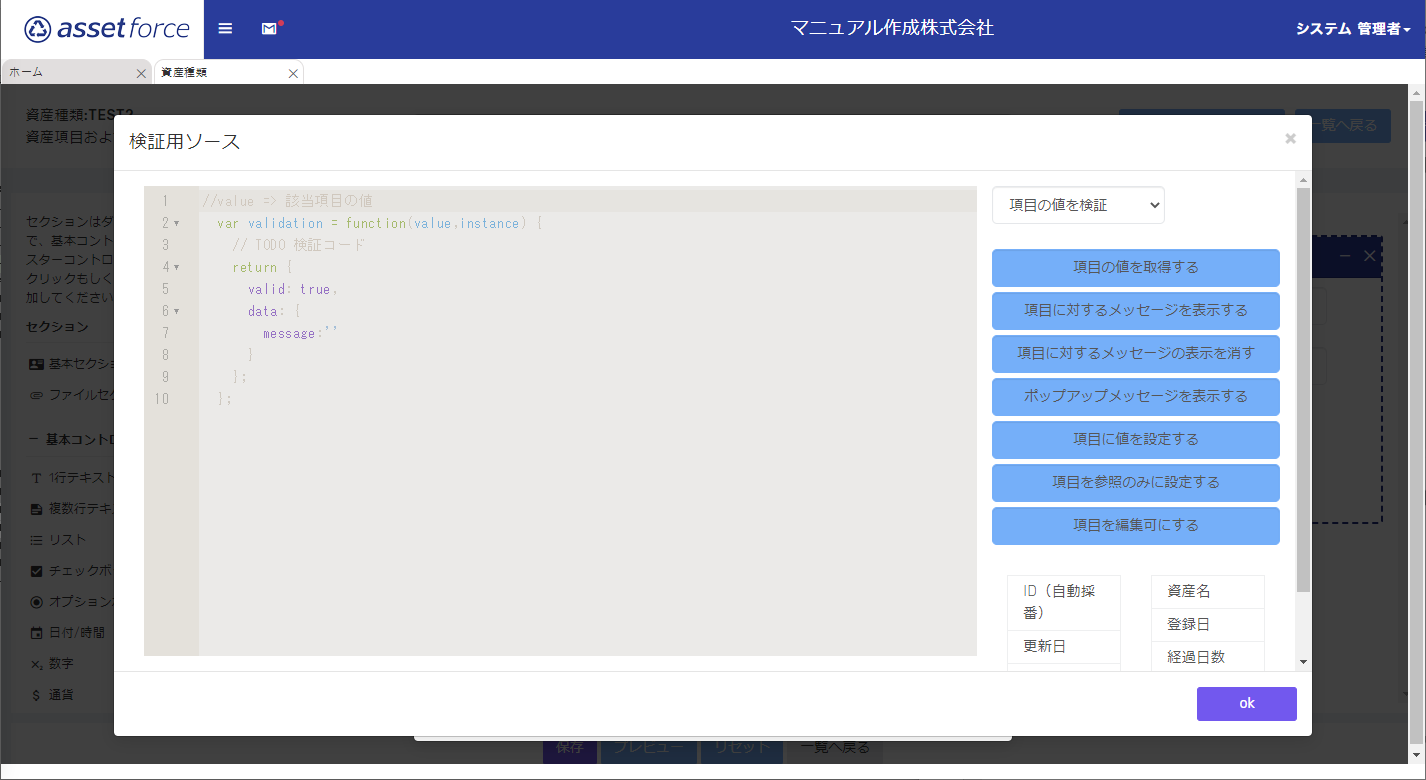This screenshot has height=780, width=1426.
Task: Select 資産名 item in list
Action: (1208, 591)
